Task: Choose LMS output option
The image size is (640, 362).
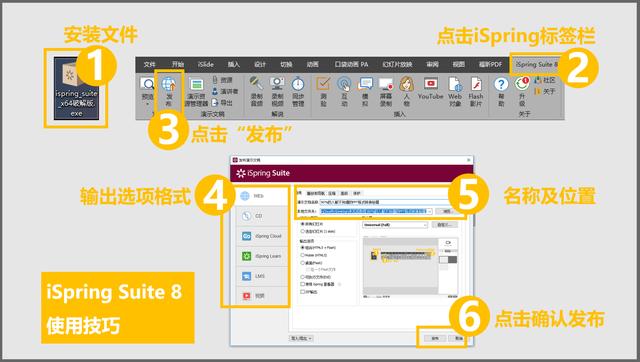Action: [262, 276]
